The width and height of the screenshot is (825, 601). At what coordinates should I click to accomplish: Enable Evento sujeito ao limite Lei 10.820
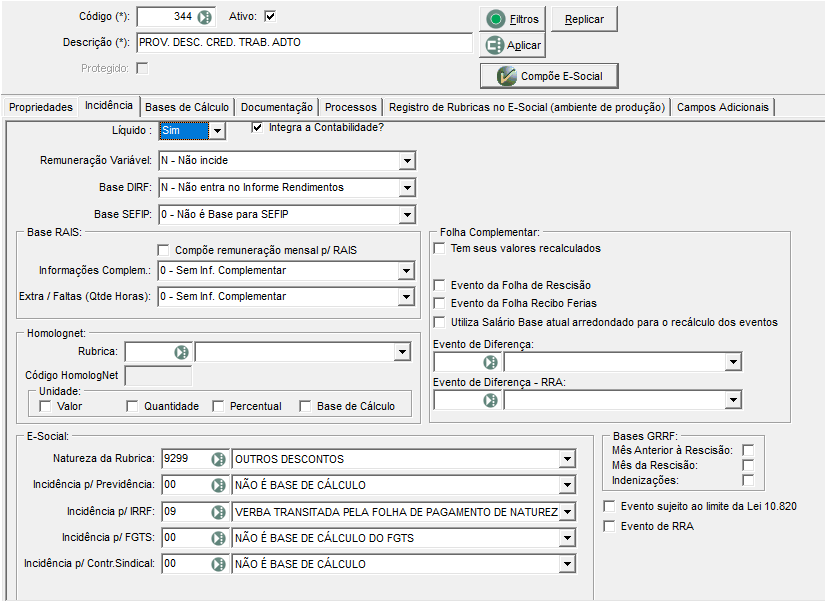tap(609, 506)
